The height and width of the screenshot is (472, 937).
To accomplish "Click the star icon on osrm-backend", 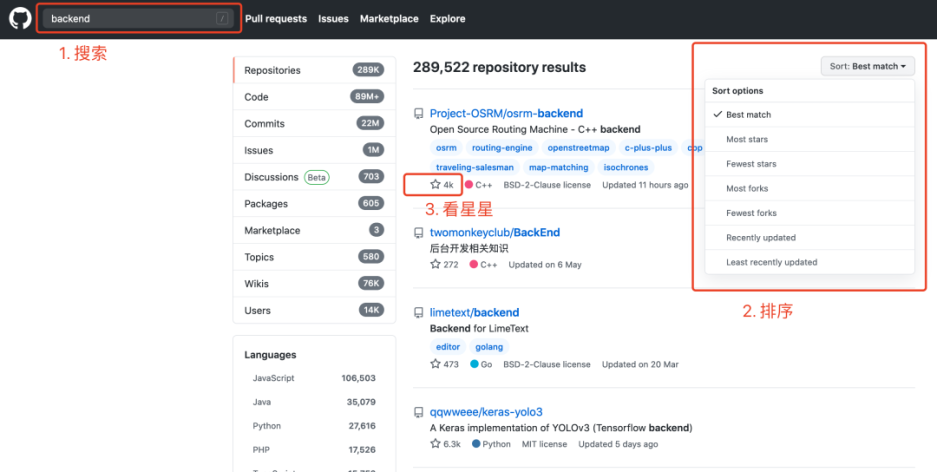I will pyautogui.click(x=435, y=185).
